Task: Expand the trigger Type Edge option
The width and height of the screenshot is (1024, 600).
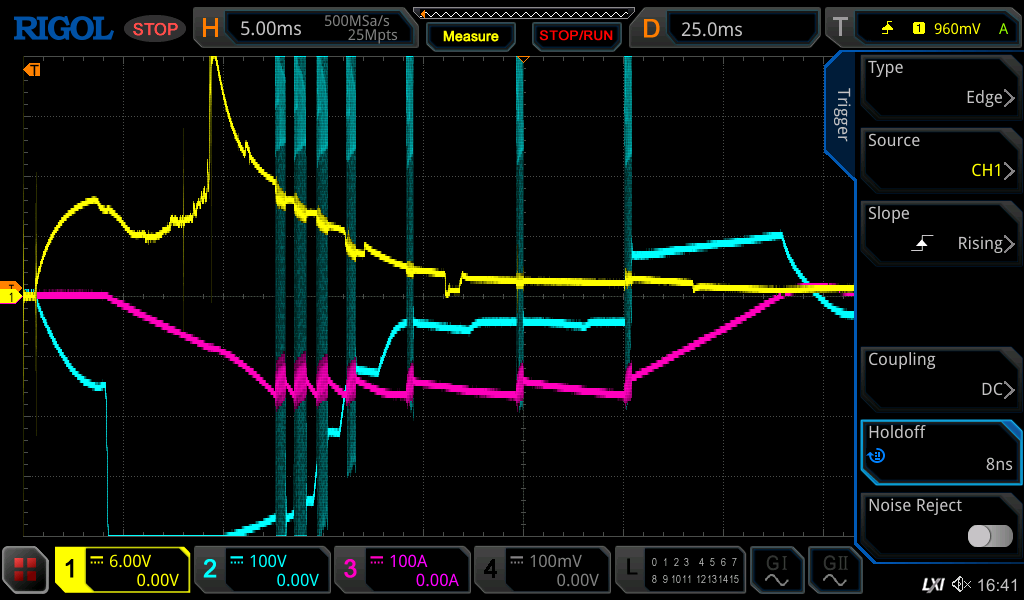Action: 940,83
